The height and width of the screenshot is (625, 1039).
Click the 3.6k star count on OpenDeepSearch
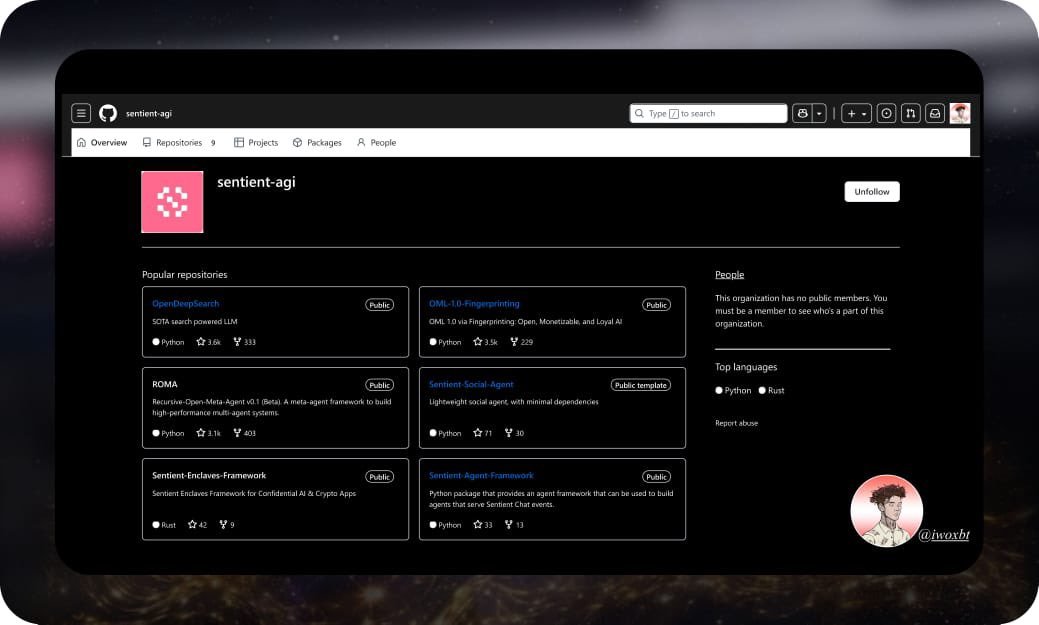(x=208, y=342)
